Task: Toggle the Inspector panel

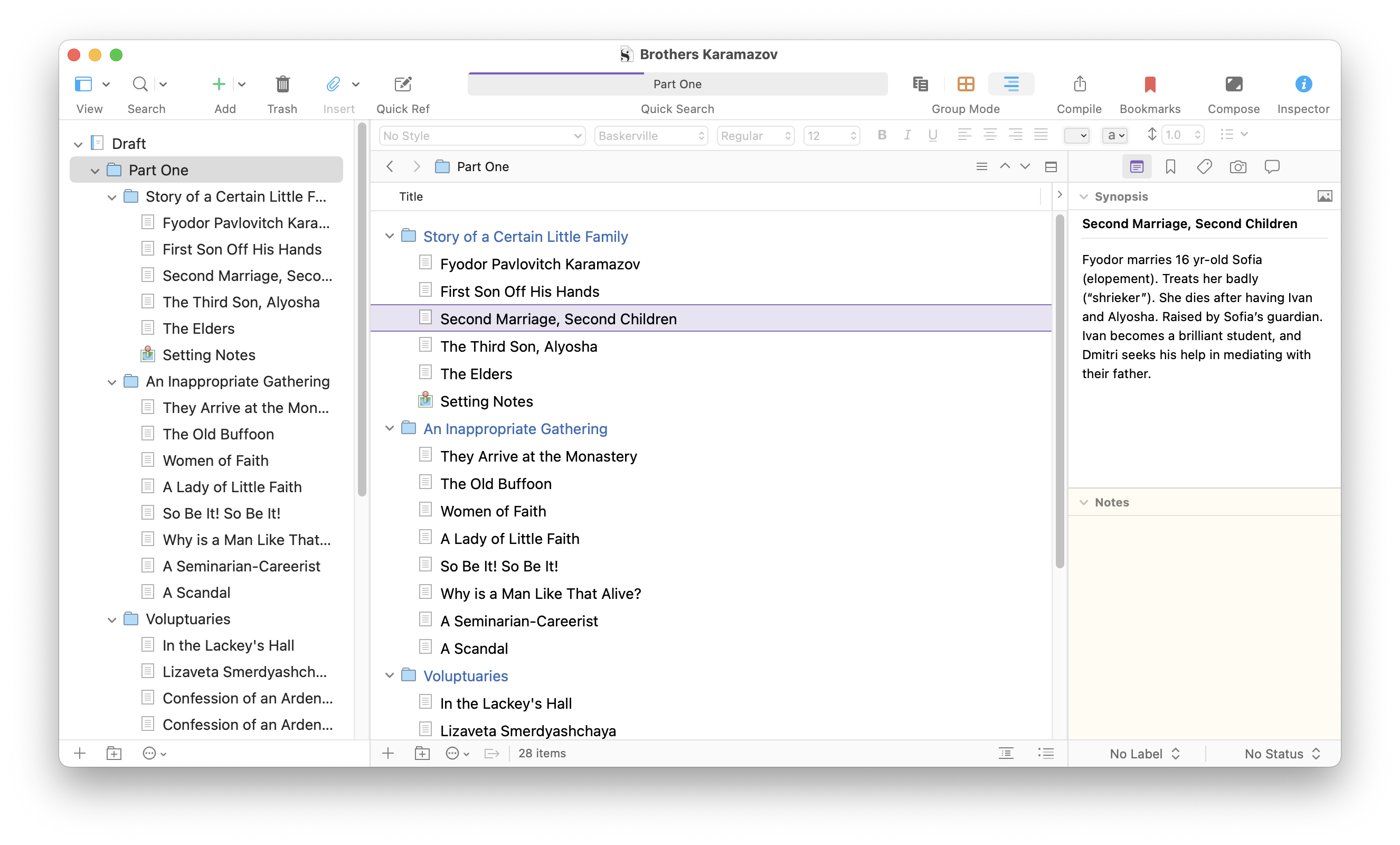Action: point(1303,84)
